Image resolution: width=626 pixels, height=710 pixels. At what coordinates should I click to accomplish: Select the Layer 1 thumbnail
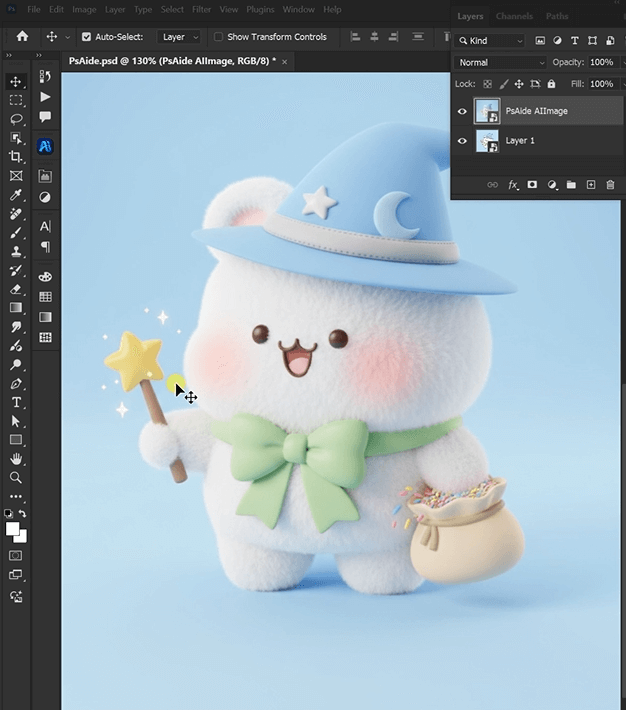(x=487, y=141)
